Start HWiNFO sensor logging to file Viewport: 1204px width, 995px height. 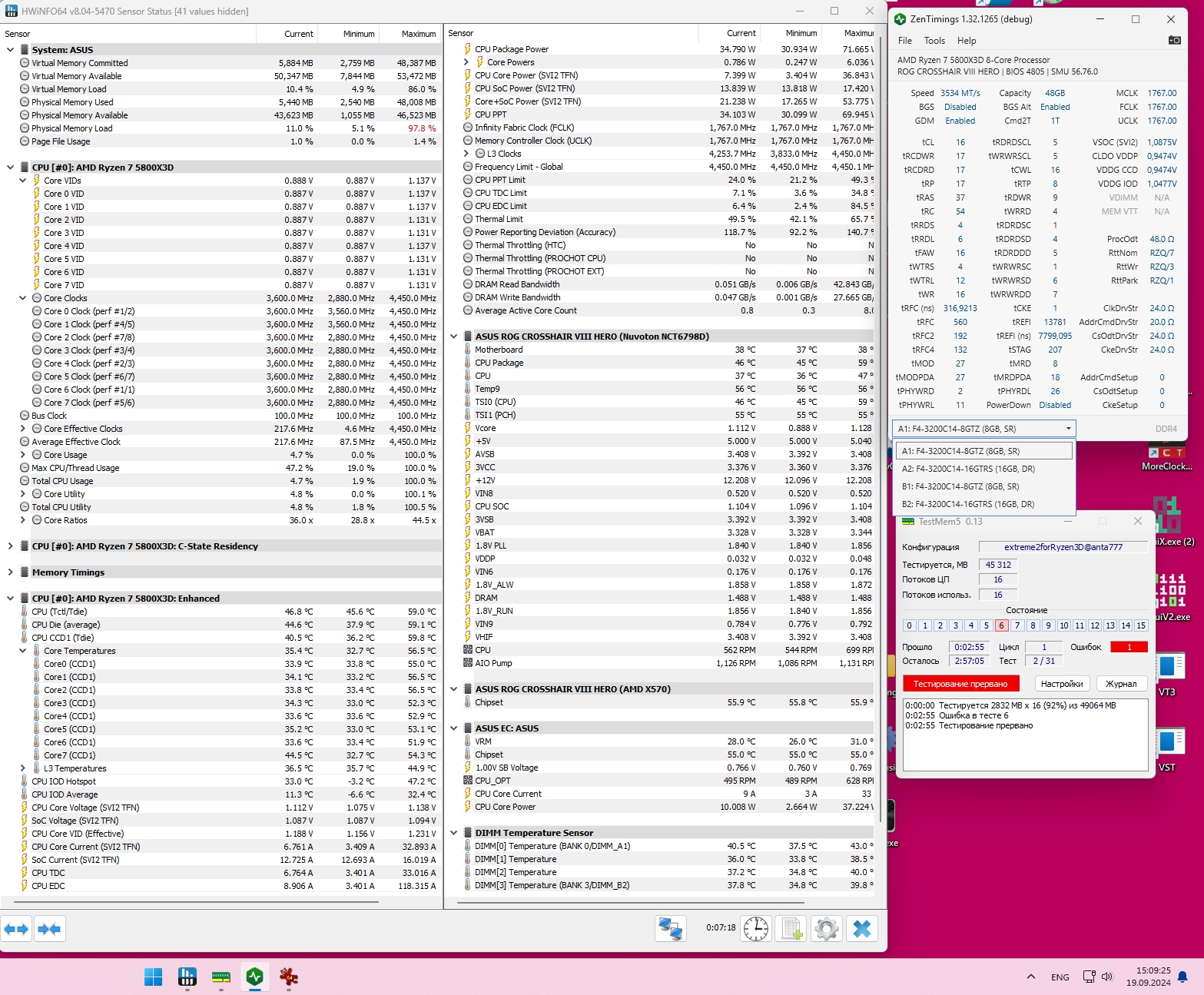[791, 929]
